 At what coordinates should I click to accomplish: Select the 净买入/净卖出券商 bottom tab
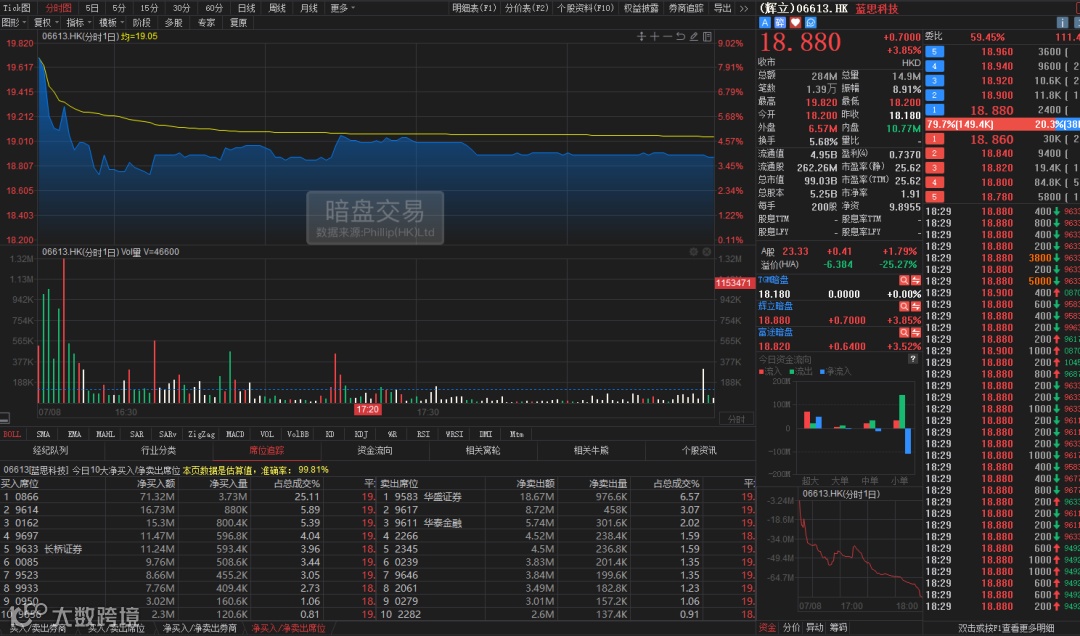point(200,628)
